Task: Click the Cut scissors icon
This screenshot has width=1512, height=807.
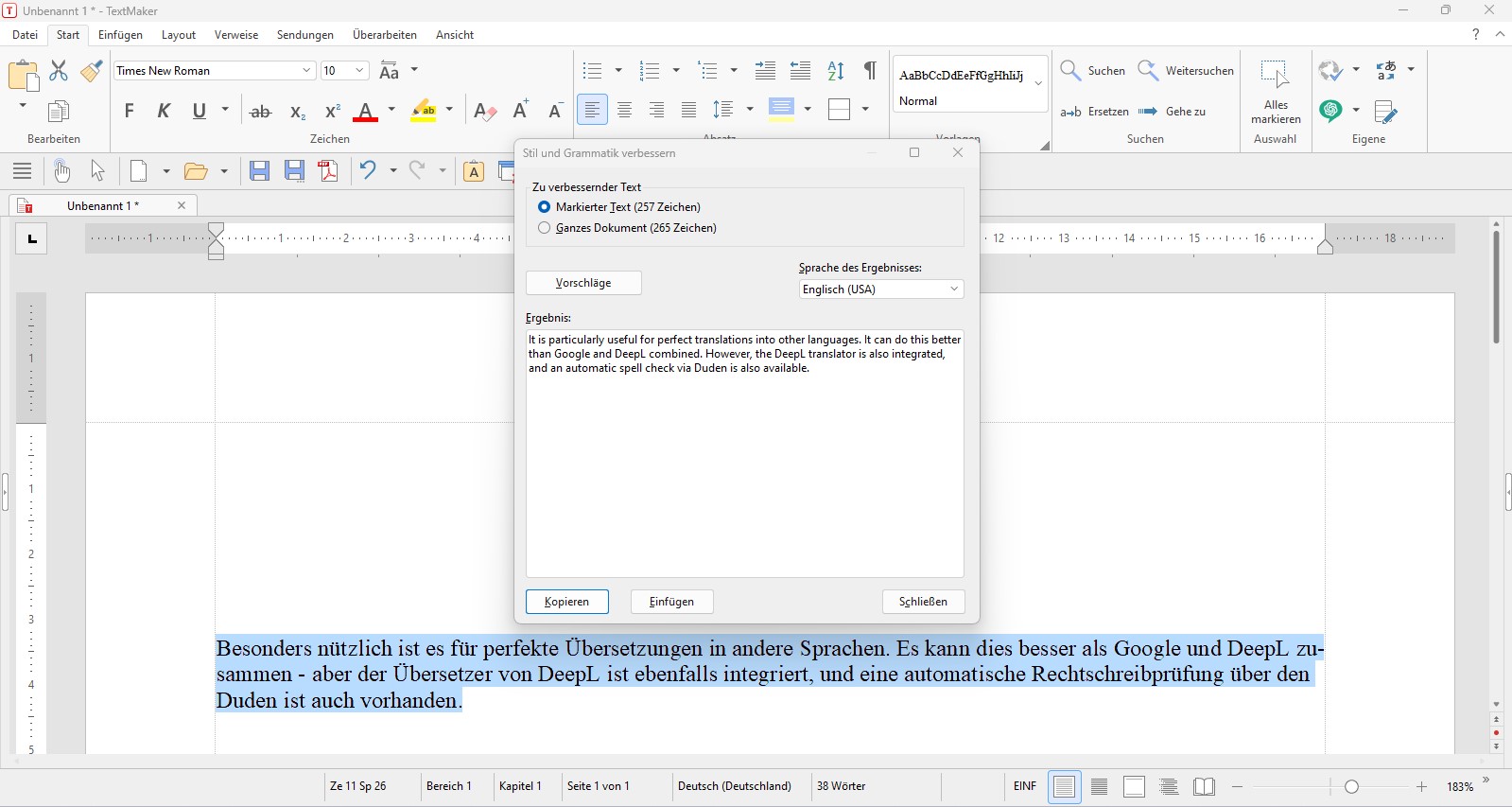Action: point(59,71)
